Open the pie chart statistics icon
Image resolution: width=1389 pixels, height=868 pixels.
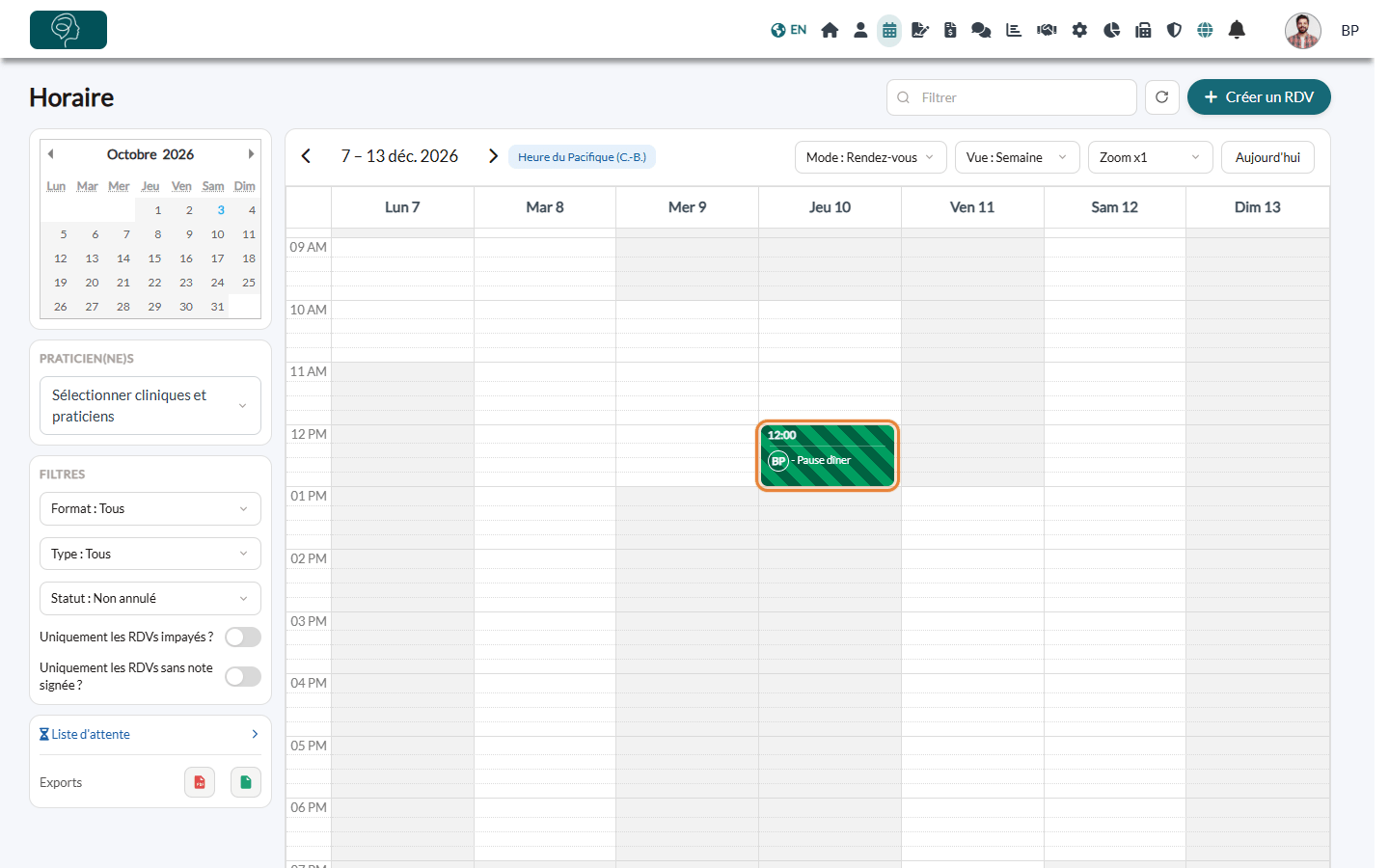tap(1111, 30)
